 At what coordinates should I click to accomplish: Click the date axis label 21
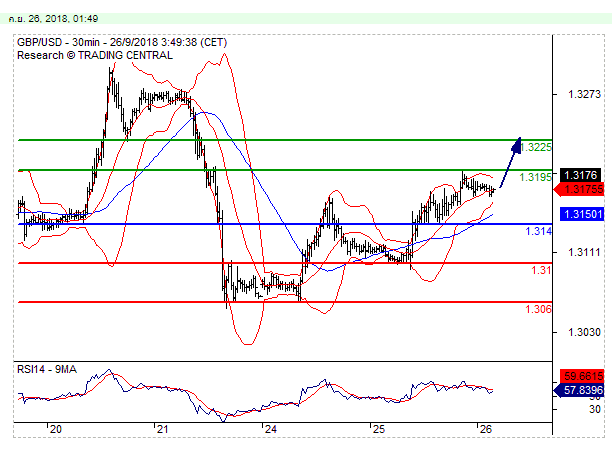coord(162,429)
